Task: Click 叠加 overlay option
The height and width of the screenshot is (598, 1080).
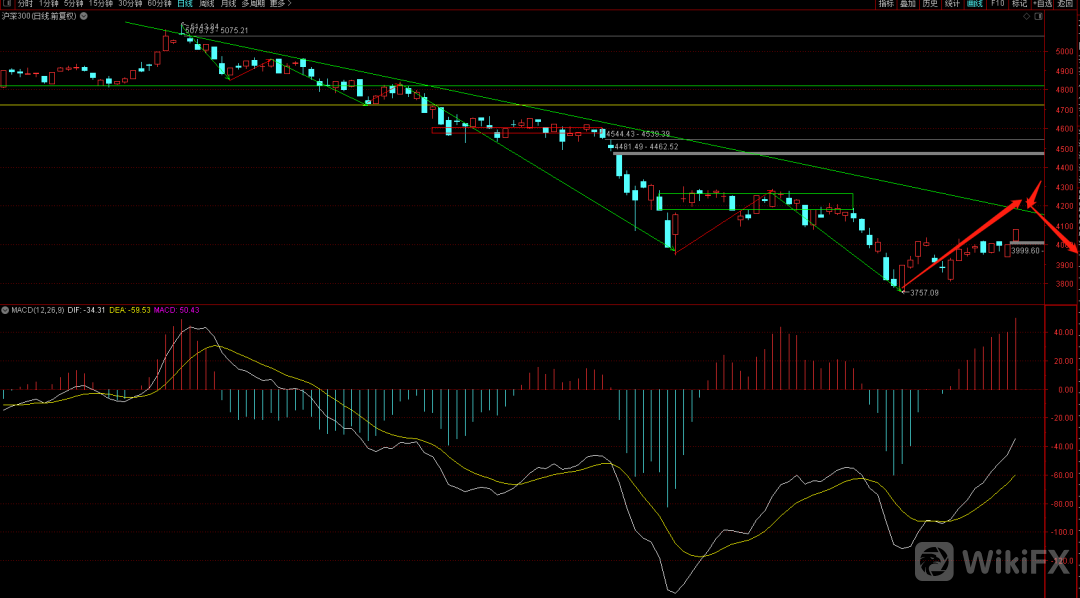Action: coord(907,4)
